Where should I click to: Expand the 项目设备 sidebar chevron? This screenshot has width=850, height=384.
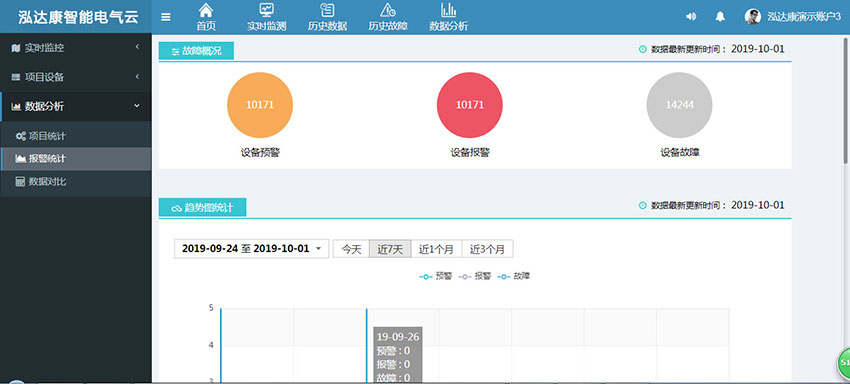138,76
